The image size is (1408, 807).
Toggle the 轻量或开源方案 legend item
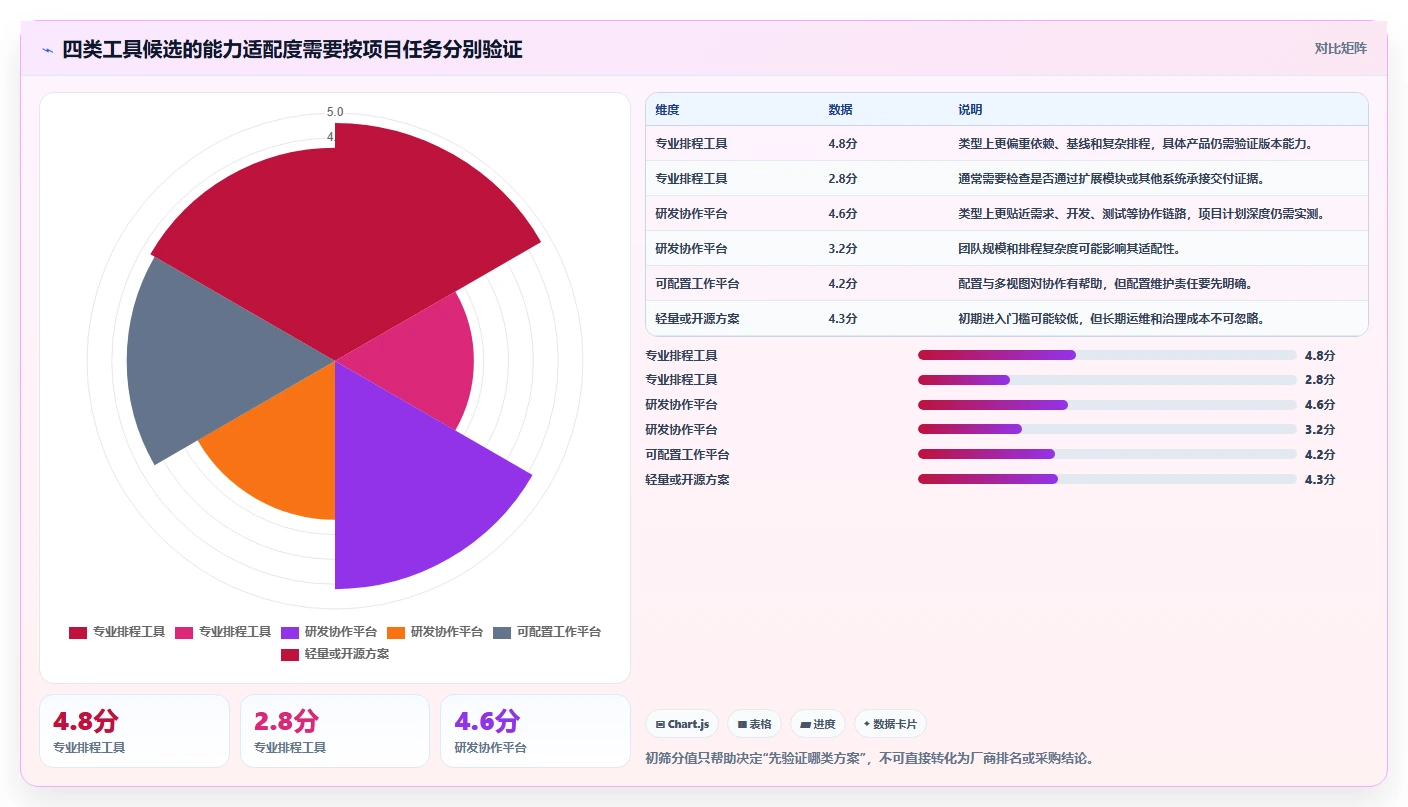click(x=335, y=654)
